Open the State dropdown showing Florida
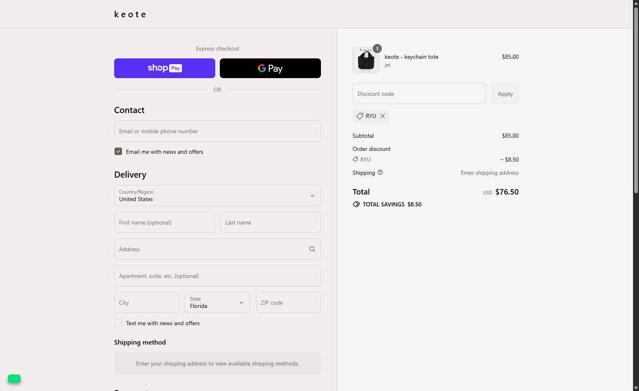639x391 pixels. click(x=217, y=303)
